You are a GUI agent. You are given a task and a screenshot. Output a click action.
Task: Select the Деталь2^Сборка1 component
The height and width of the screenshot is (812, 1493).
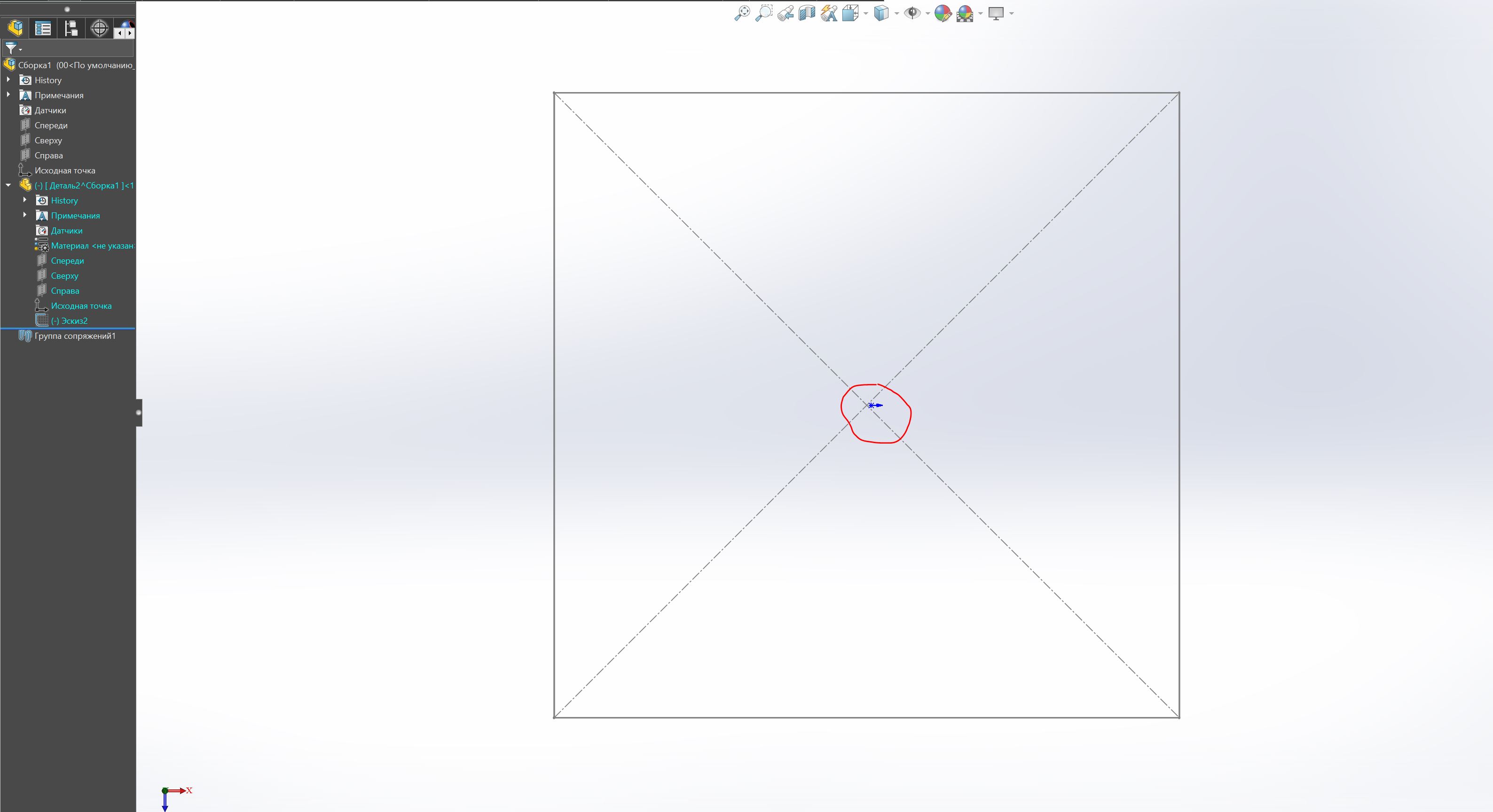pos(84,186)
